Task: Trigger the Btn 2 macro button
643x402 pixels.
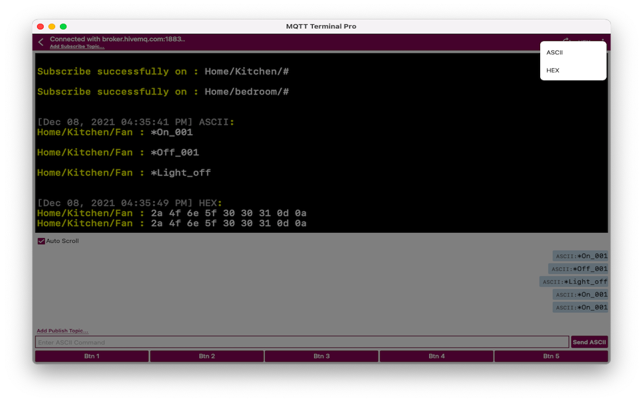Action: click(x=207, y=356)
